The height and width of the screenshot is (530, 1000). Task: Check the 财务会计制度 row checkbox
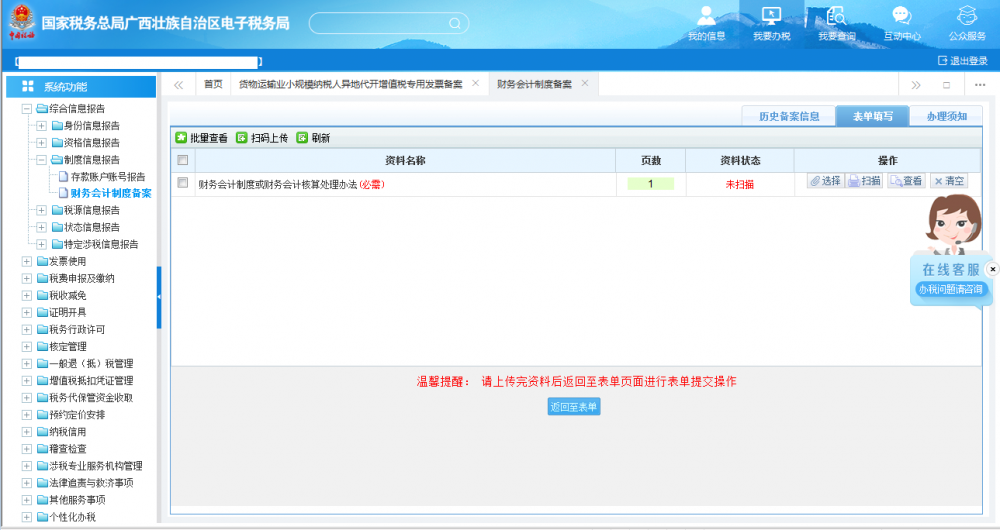pyautogui.click(x=182, y=183)
